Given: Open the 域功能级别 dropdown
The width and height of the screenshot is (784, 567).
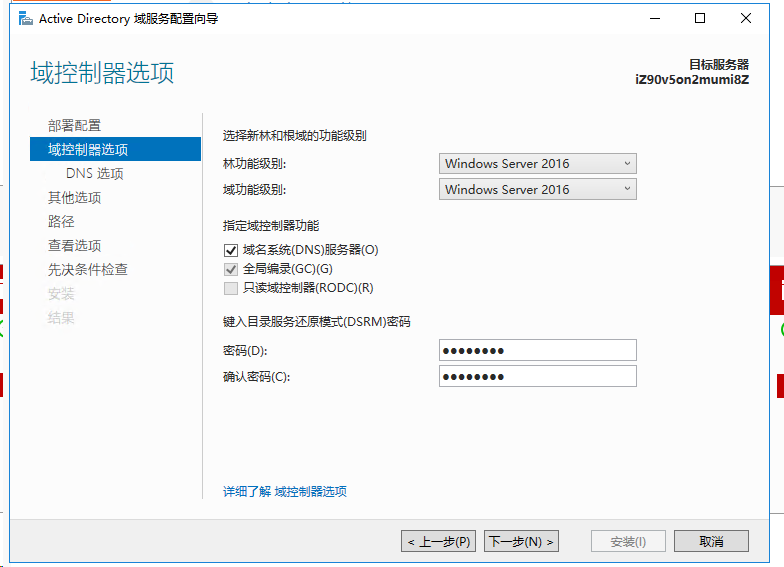Looking at the screenshot, I should point(538,190).
